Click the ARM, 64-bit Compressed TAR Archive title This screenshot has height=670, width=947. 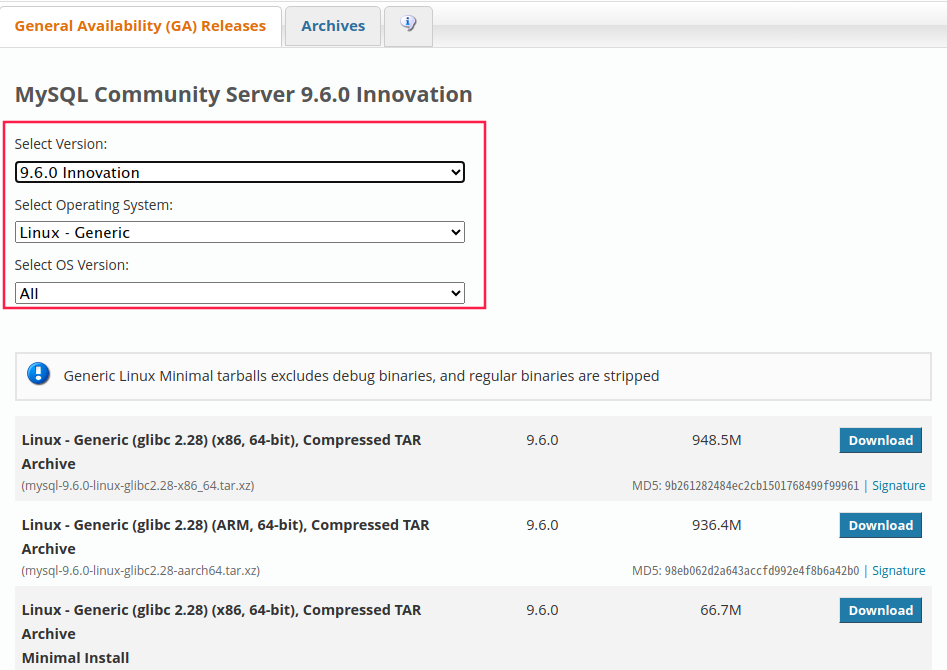point(225,536)
